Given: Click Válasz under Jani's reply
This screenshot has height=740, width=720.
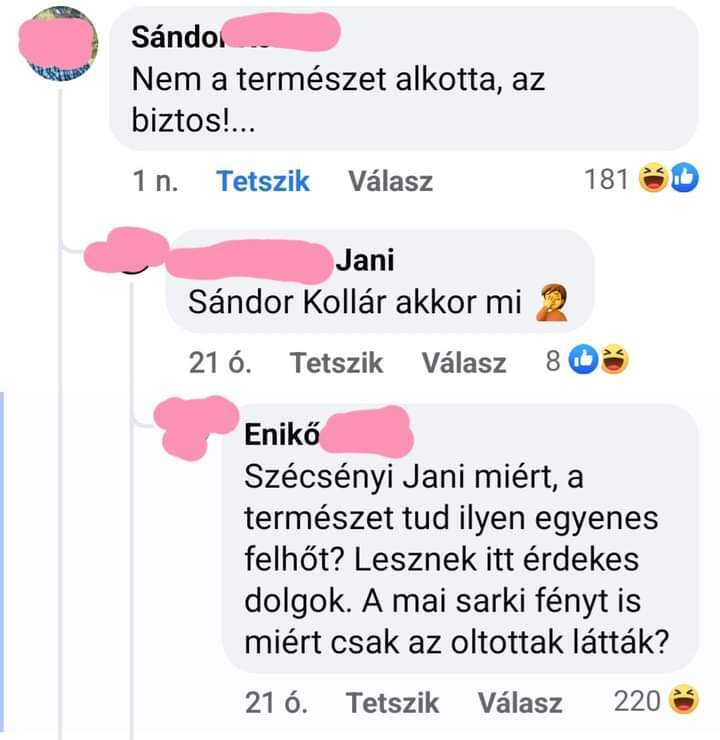Looking at the screenshot, I should 464,362.
